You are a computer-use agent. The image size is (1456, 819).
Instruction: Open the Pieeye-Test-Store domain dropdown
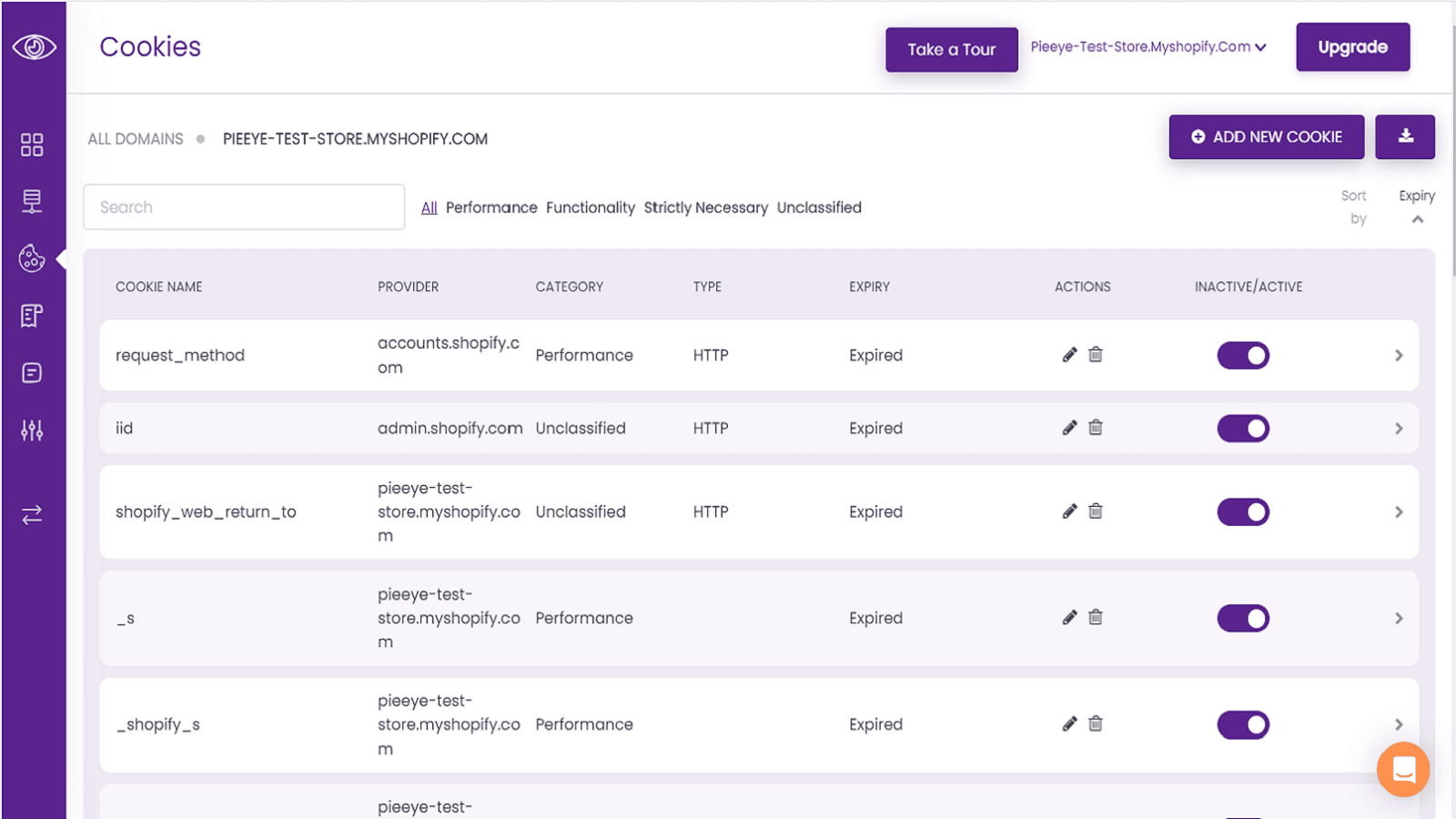(x=1148, y=47)
